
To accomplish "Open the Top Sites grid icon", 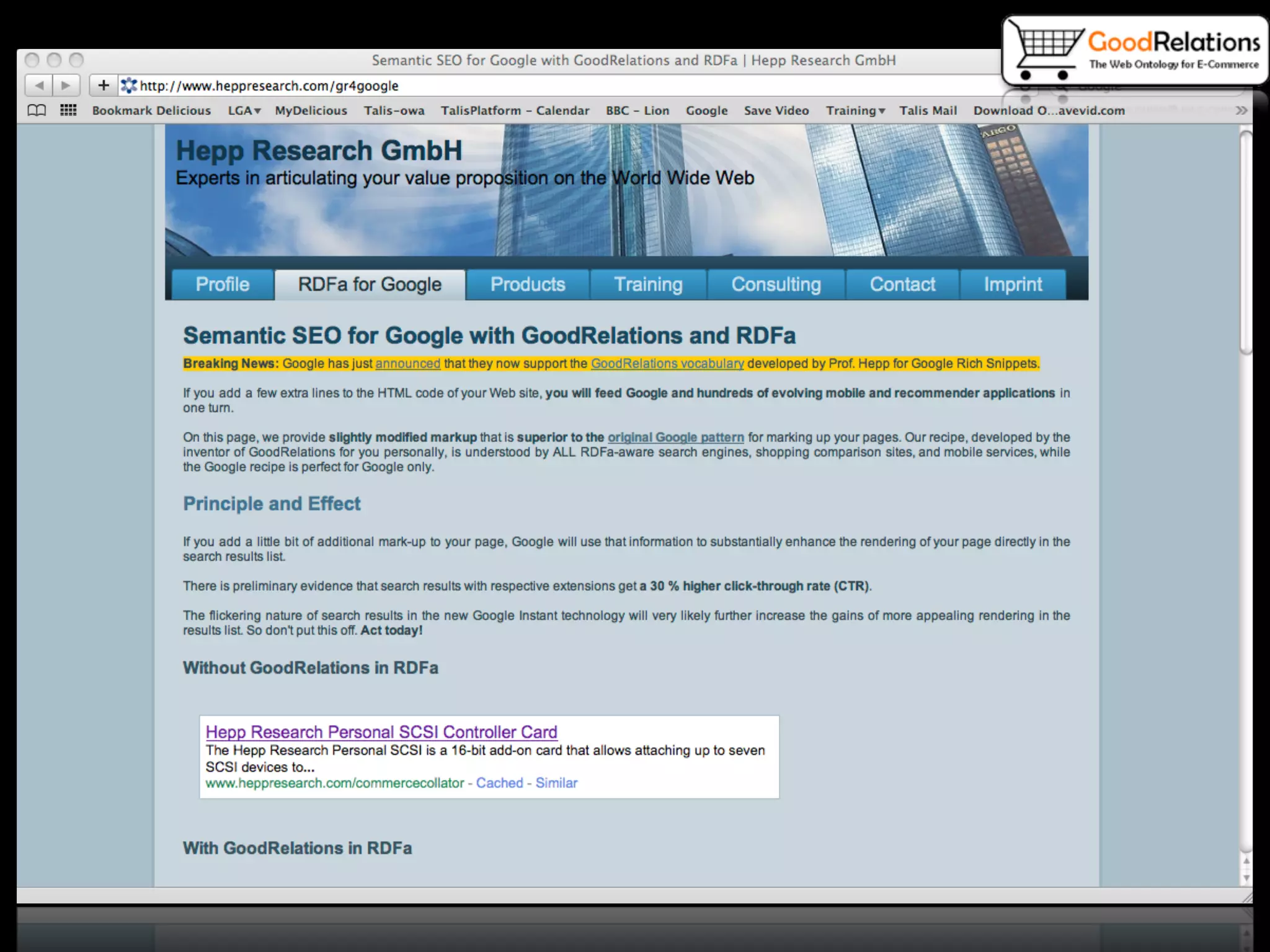I will pos(68,111).
